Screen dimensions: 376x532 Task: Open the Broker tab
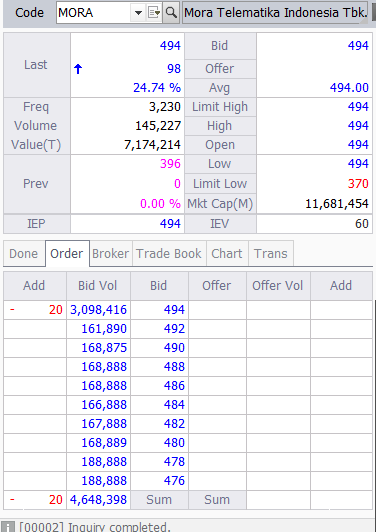coord(111,253)
